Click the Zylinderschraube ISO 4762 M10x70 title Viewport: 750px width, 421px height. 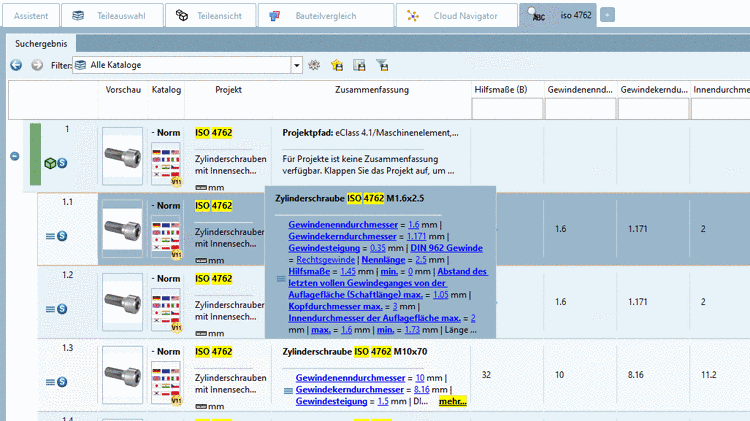pyautogui.click(x=354, y=352)
